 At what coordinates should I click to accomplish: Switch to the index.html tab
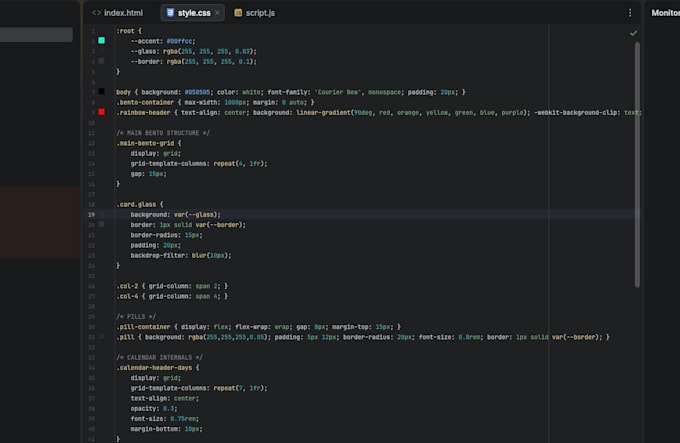(118, 13)
